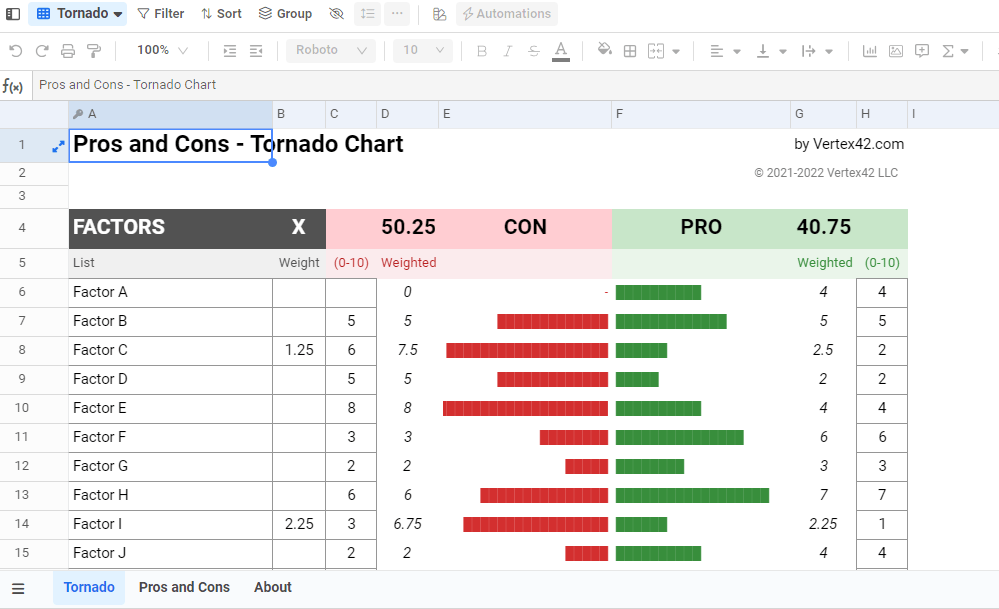Click the vertical align icon
999x609 pixels.
coord(763,51)
